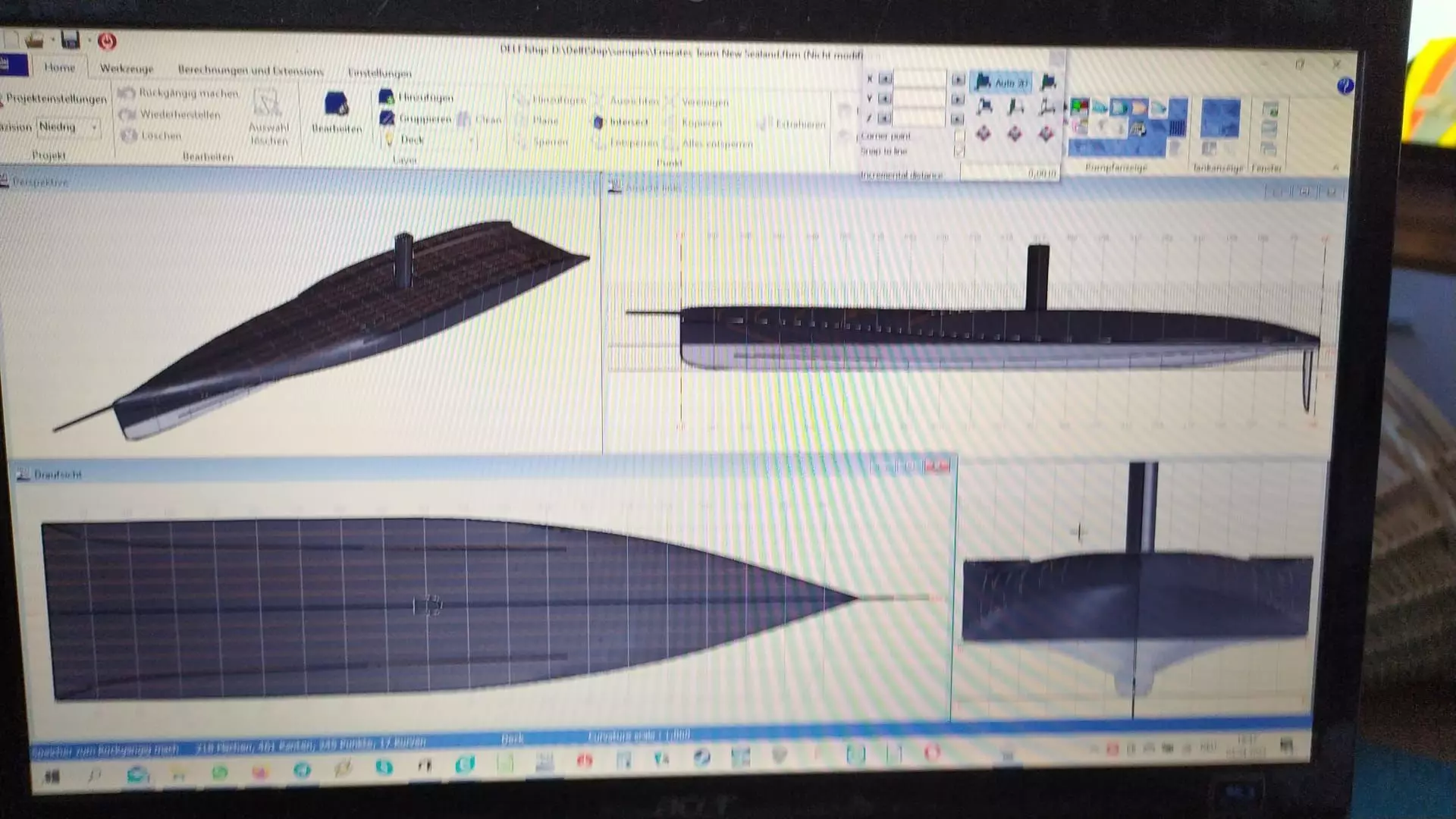Click the Vereinigen point button
1456x819 pixels.
pyautogui.click(x=698, y=102)
